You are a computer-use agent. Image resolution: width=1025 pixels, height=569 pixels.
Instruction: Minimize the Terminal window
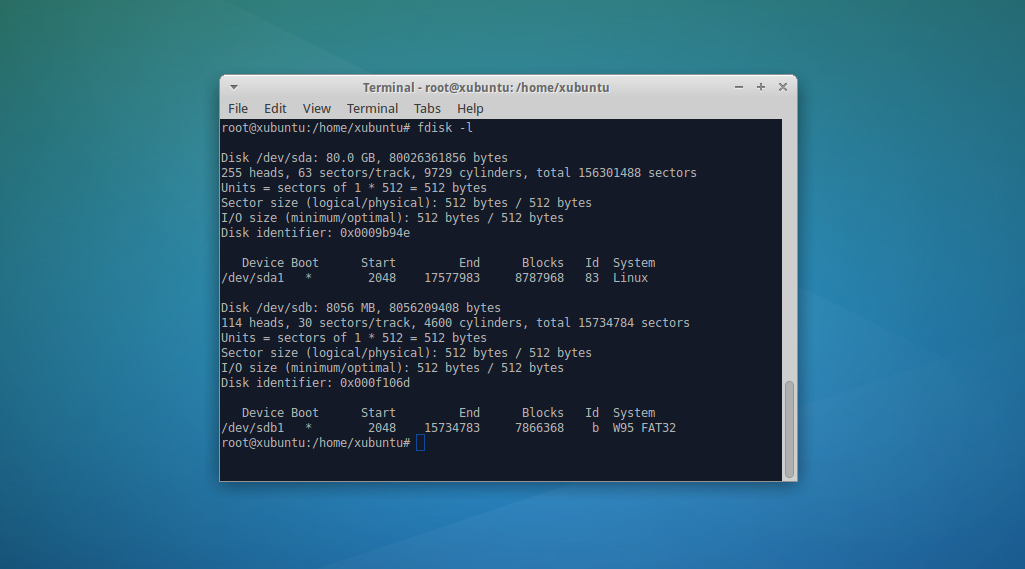coord(739,87)
